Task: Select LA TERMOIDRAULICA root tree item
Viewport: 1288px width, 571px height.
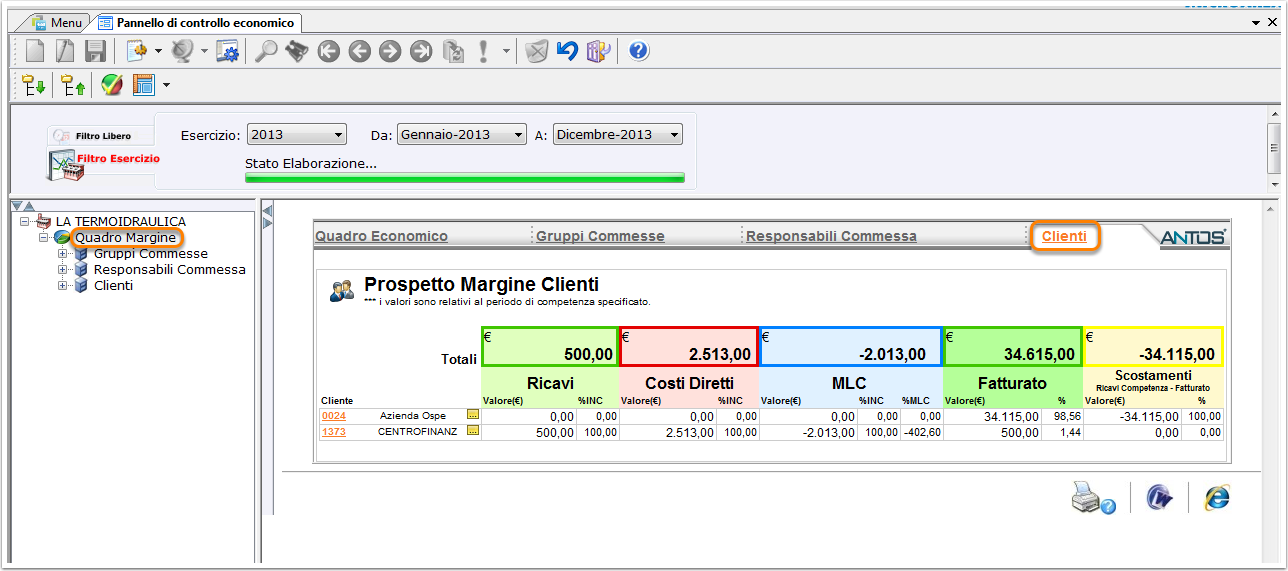Action: tap(121, 222)
